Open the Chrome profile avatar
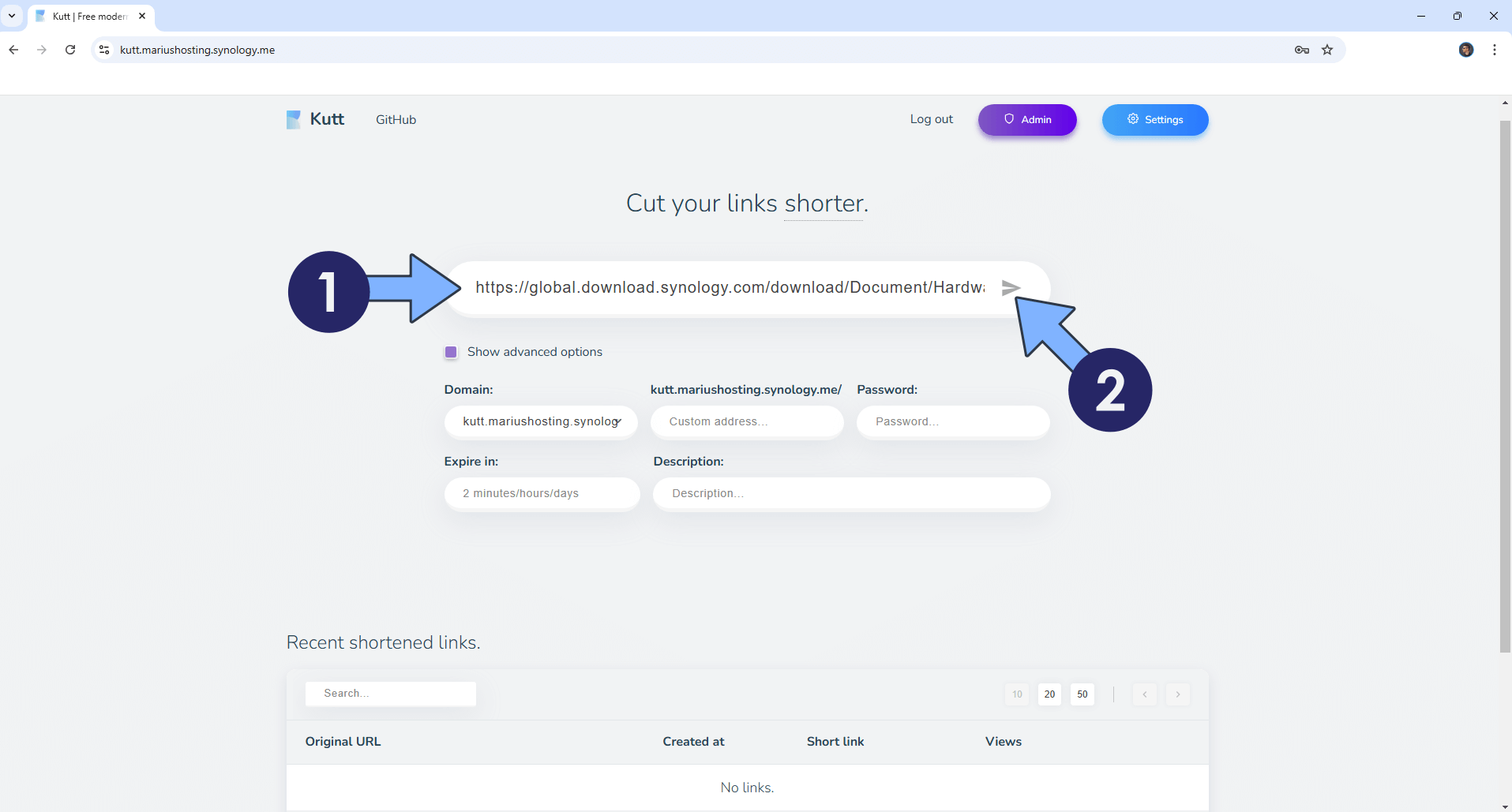 click(1466, 50)
